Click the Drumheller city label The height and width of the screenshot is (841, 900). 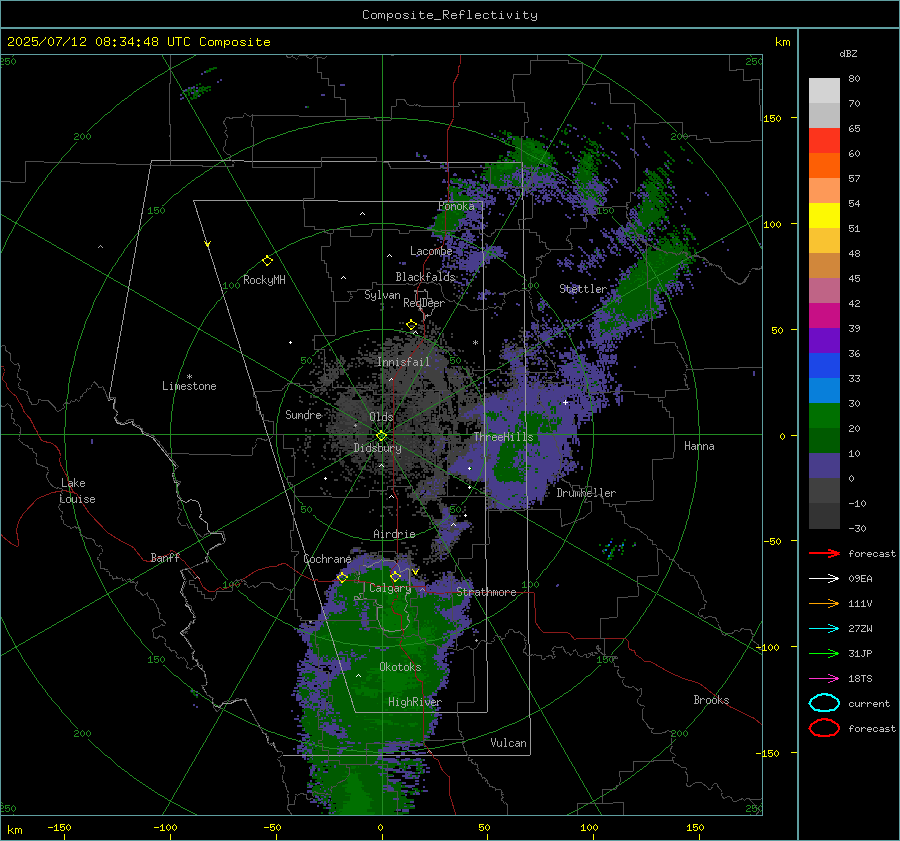[x=586, y=493]
